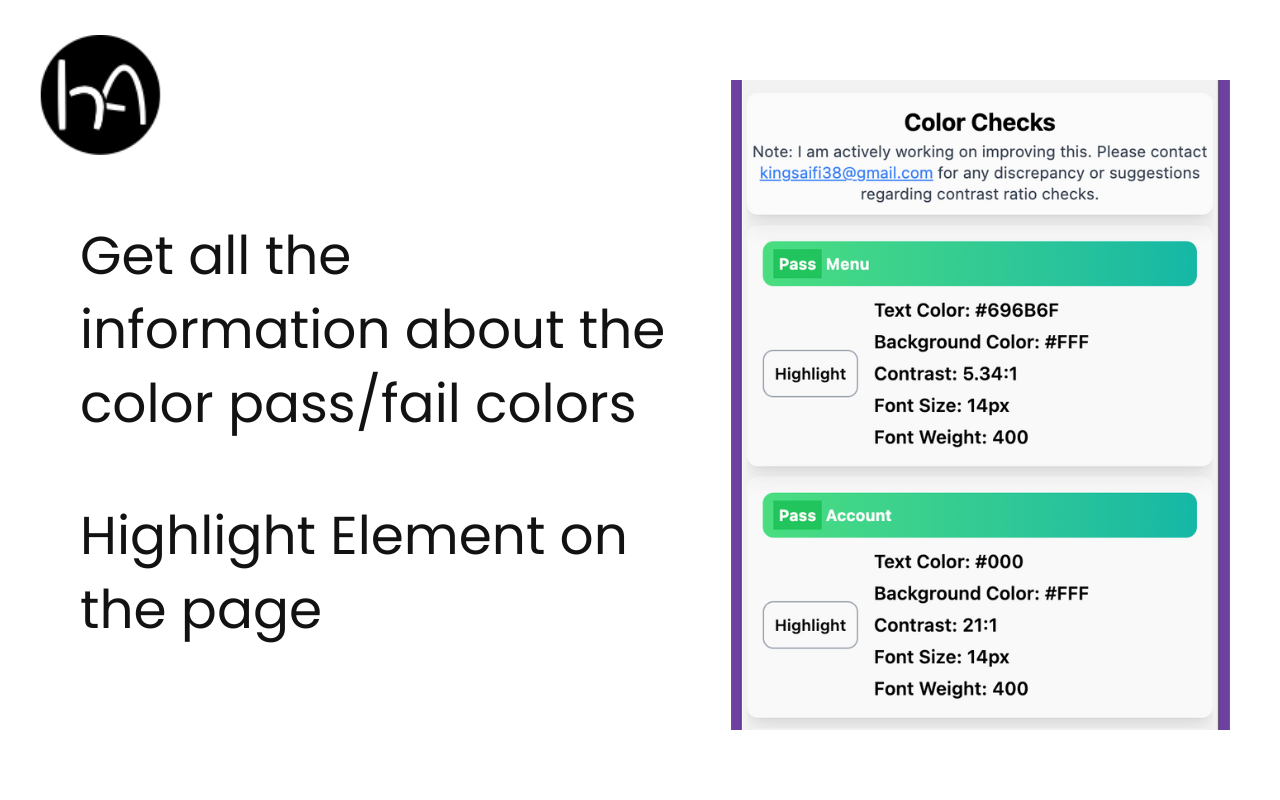Click the black circular hA logo

tap(100, 95)
